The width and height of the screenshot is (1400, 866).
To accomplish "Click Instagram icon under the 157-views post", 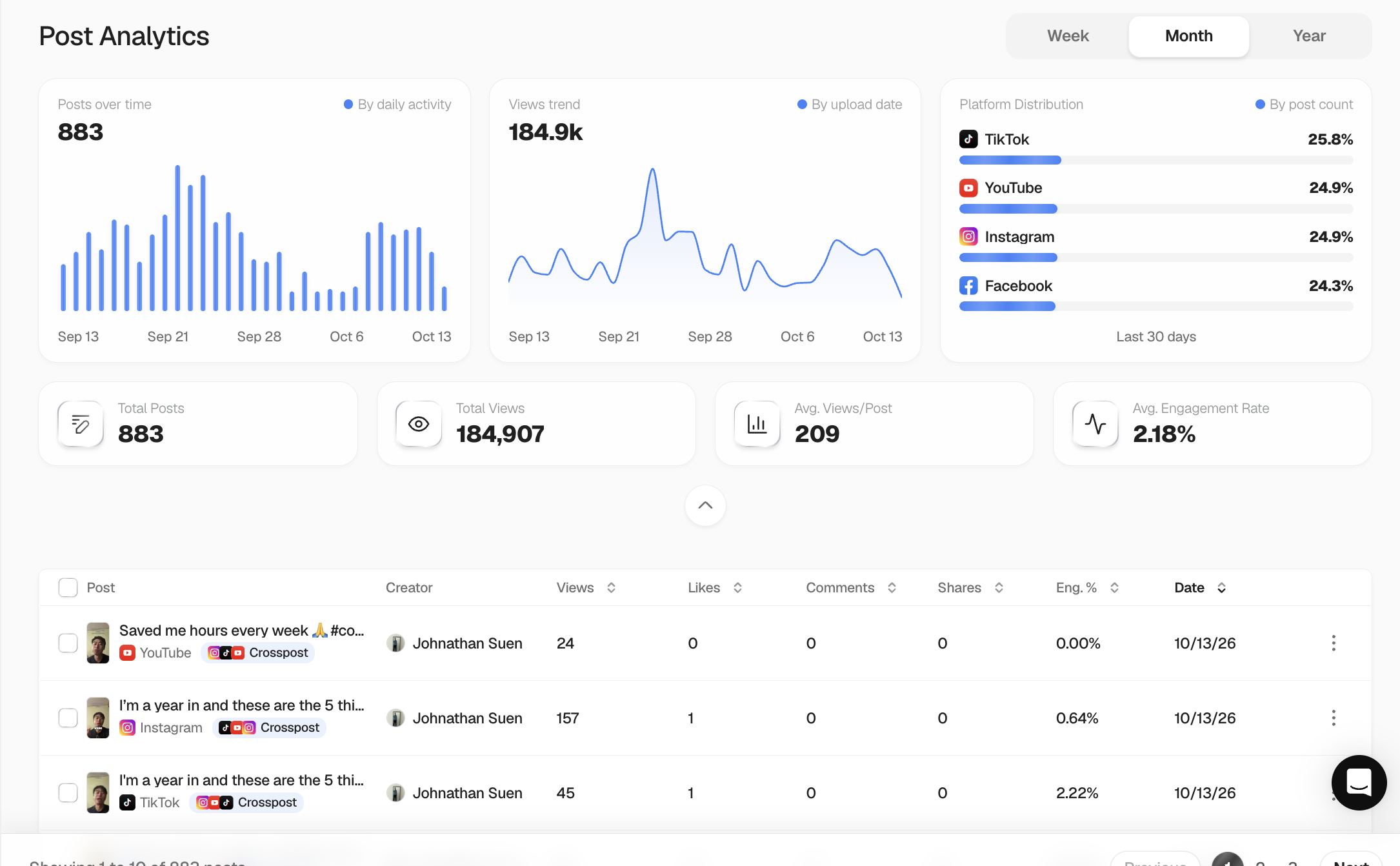I will coord(128,728).
